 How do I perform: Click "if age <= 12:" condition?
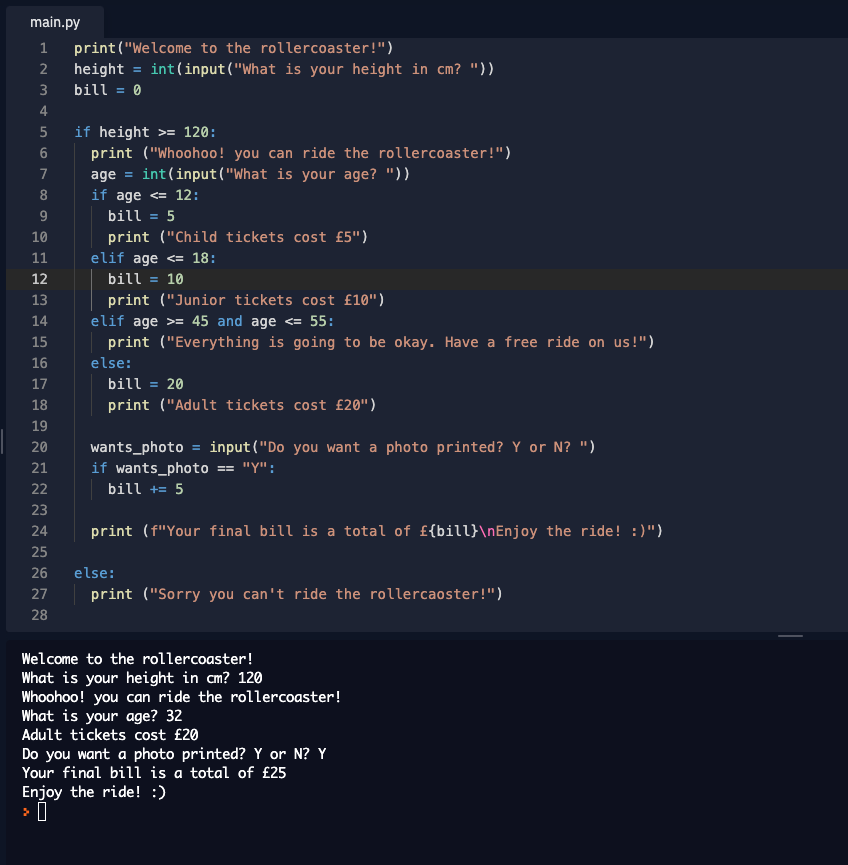click(x=145, y=195)
